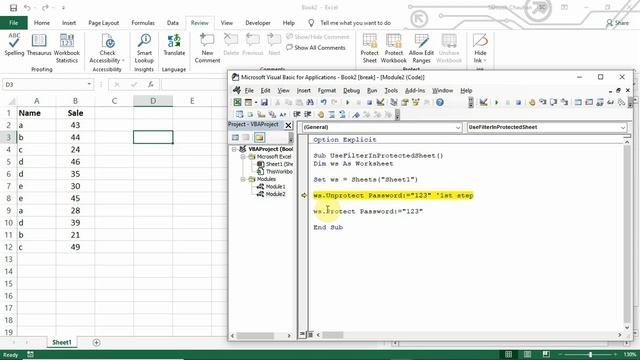Run the Spelling check in Review ribbon
640x360 pixels.
[14, 45]
